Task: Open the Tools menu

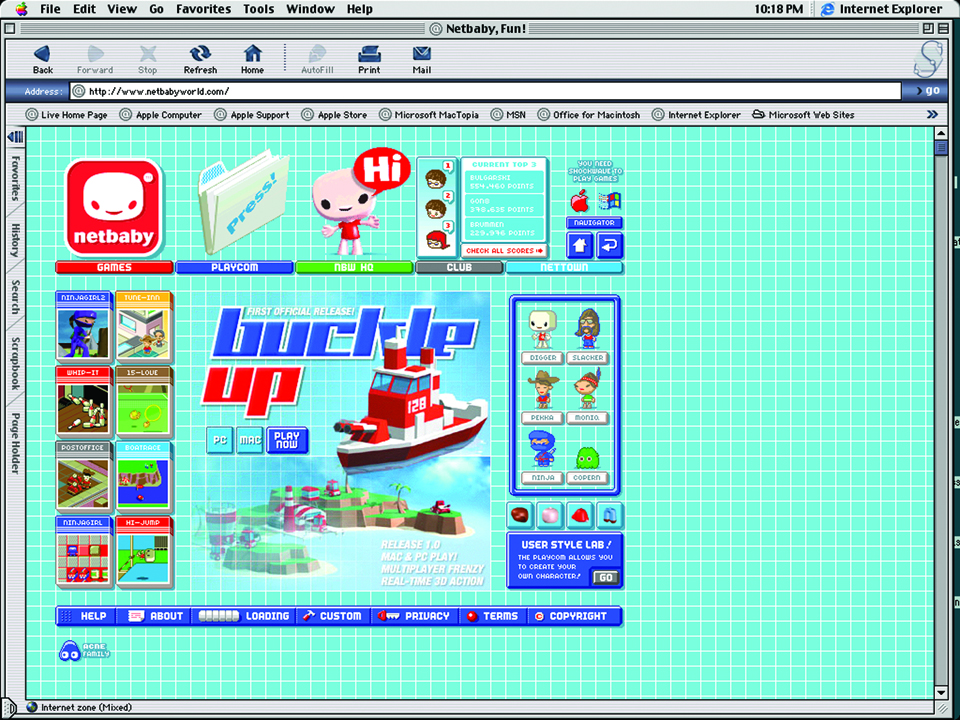Action: 258,9
